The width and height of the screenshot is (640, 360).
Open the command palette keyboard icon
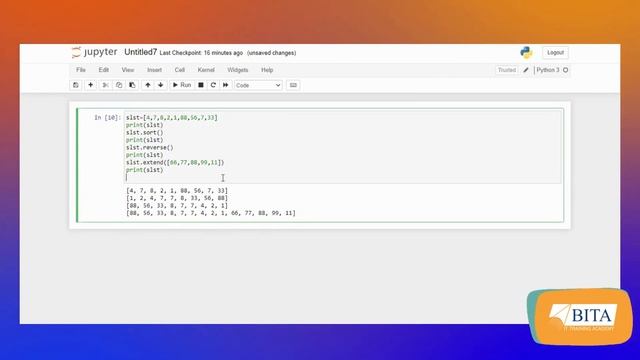[293, 85]
